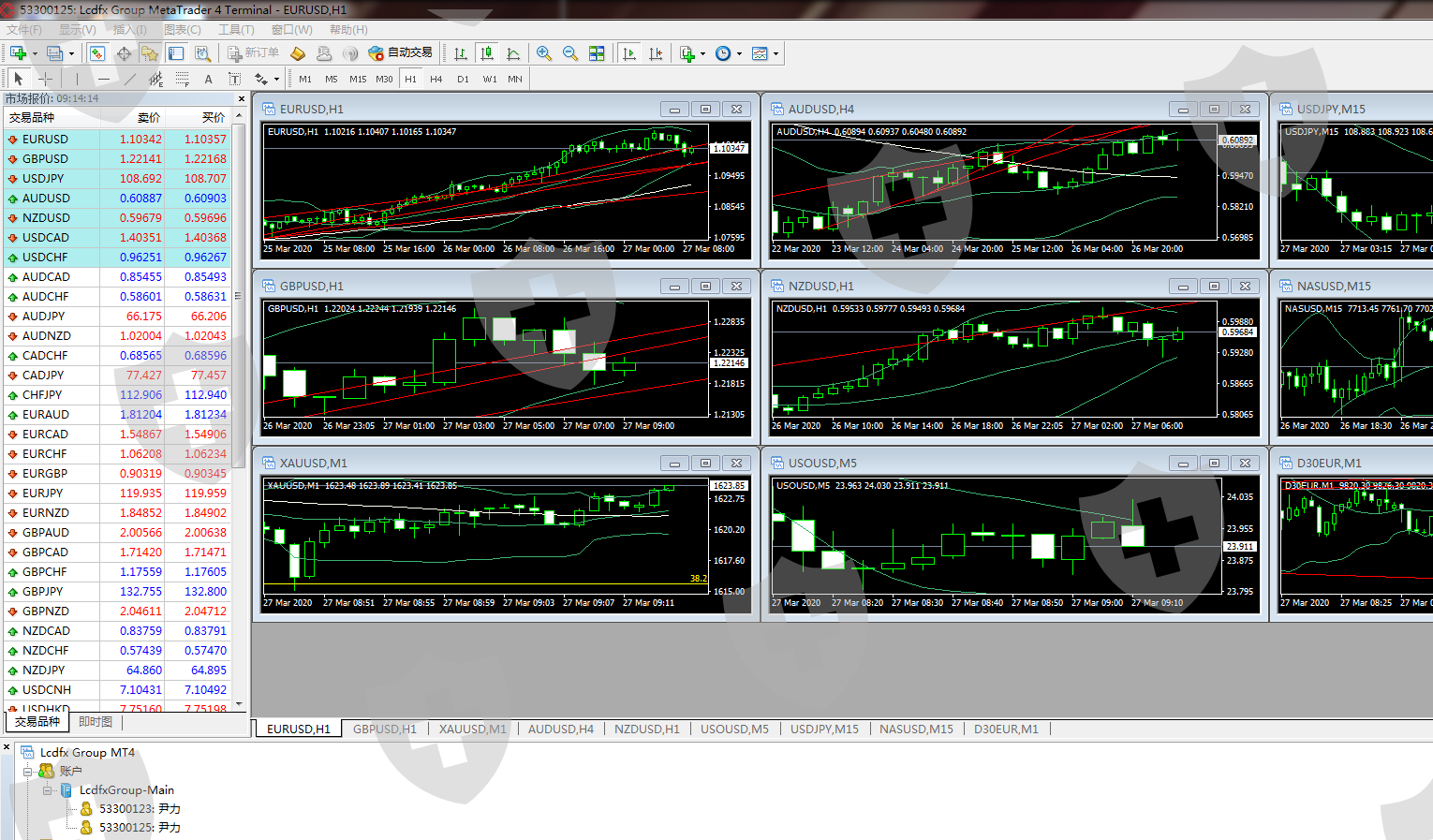
Task: Collapse the 账户 tree node
Action: point(28,772)
